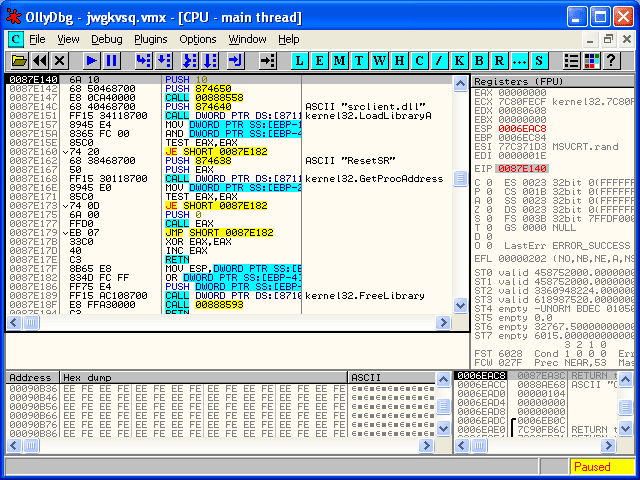Viewport: 640px width, 480px height.
Task: Click the Registers (FPU) header button
Action: (x=554, y=82)
